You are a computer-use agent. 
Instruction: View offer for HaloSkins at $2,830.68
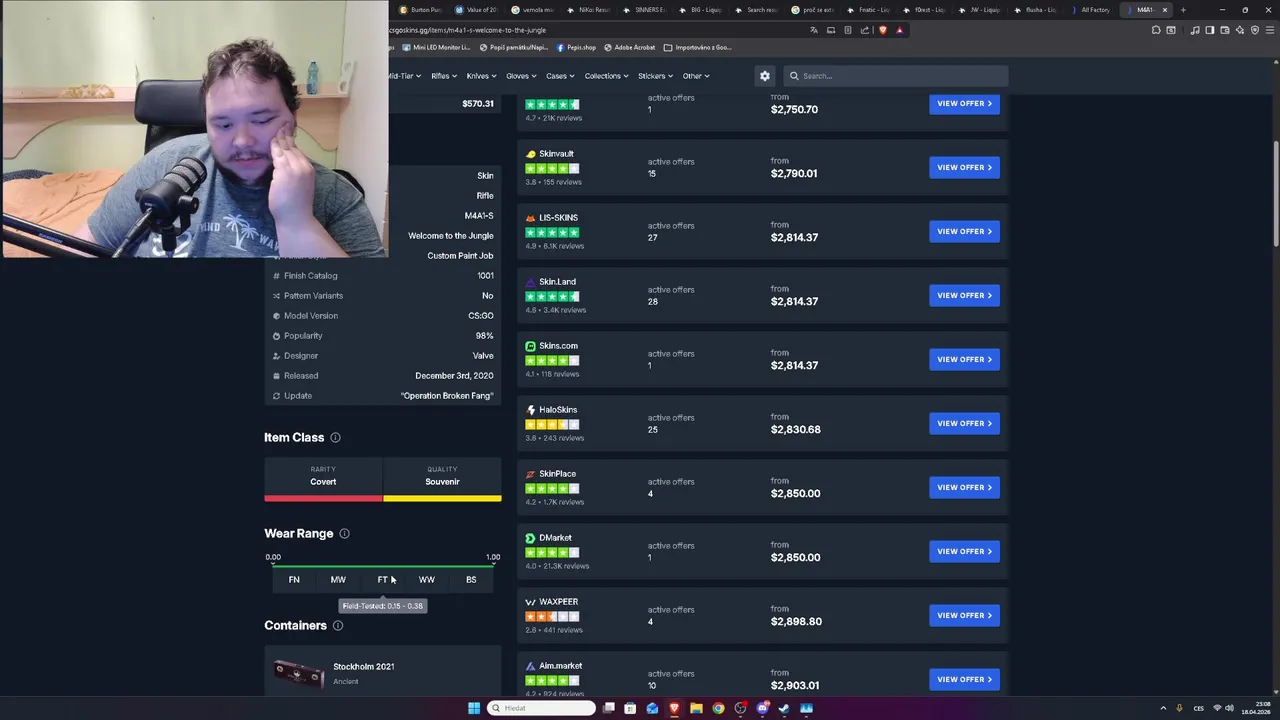coord(964,424)
